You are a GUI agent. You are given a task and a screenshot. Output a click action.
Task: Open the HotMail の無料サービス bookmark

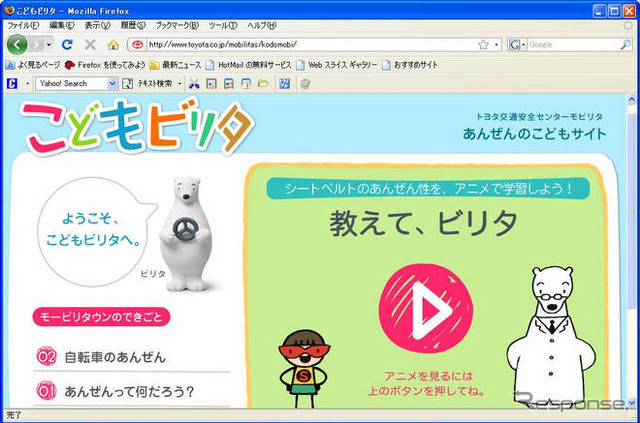click(x=249, y=65)
